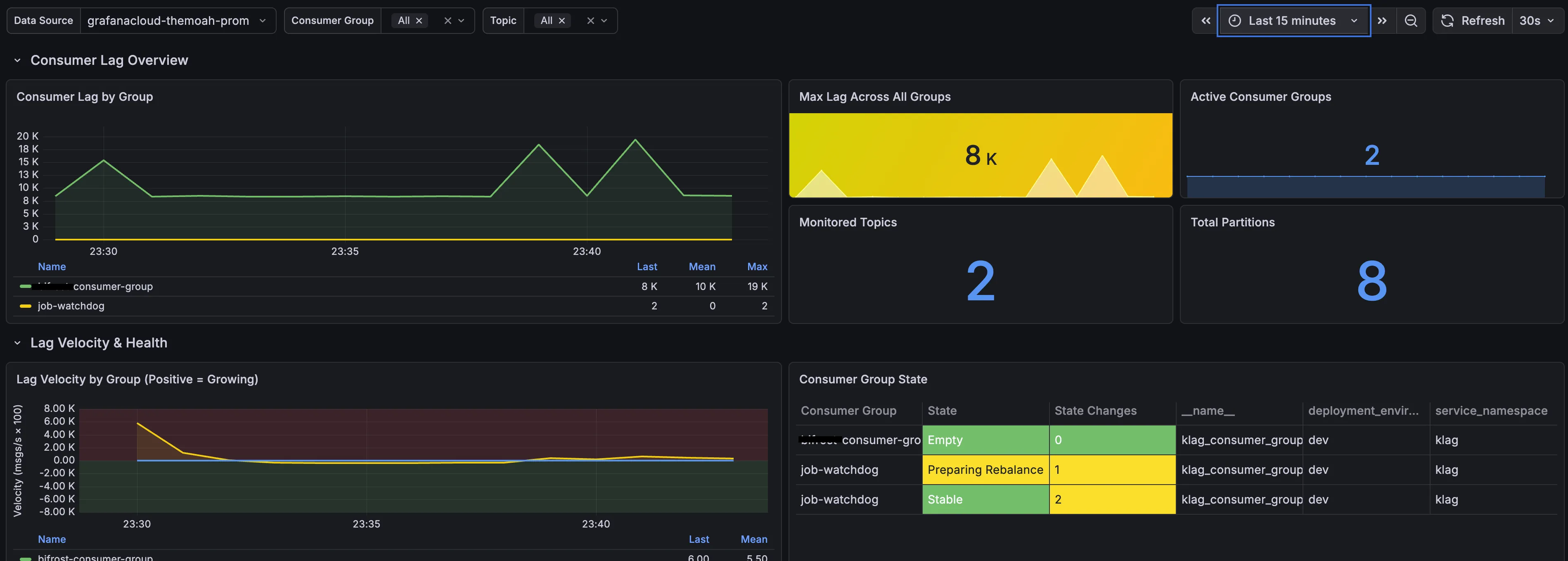Viewport: 1568px width, 561px height.
Task: Open the Total Partitions panel title
Action: pos(1233,222)
